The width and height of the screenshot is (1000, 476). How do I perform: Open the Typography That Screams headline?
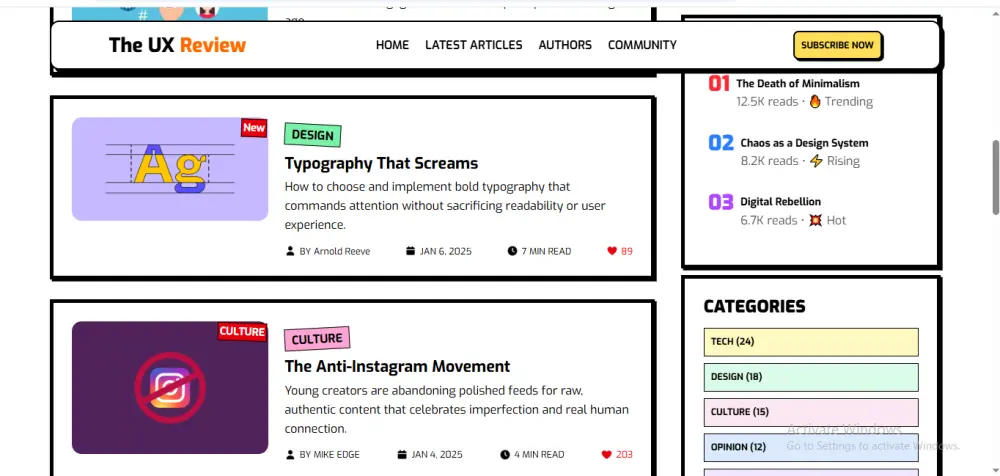tap(381, 163)
